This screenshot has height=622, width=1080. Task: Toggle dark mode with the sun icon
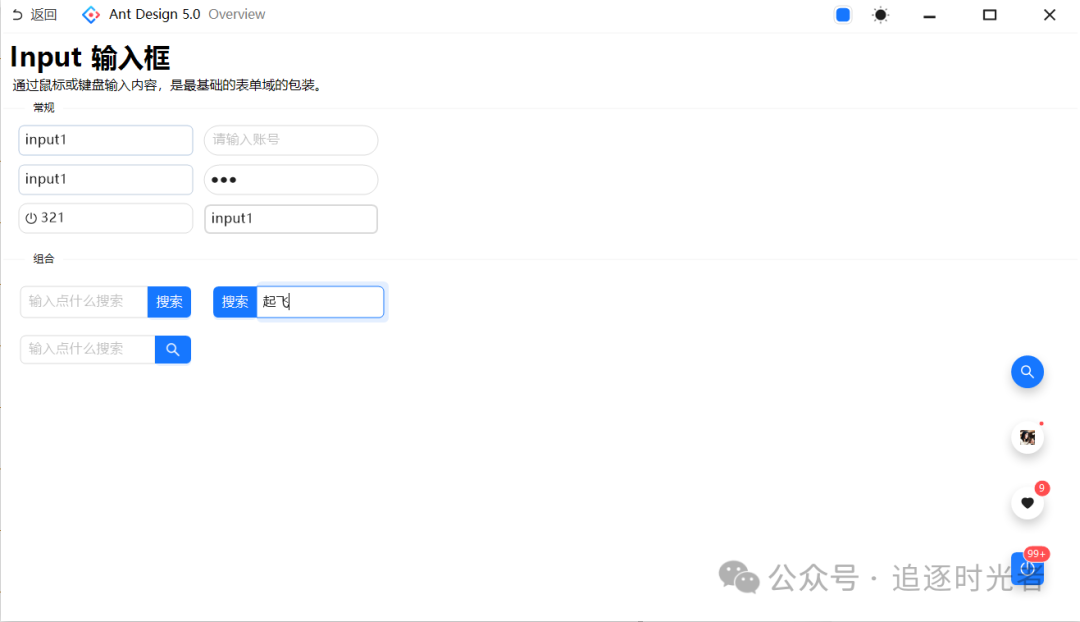(880, 14)
